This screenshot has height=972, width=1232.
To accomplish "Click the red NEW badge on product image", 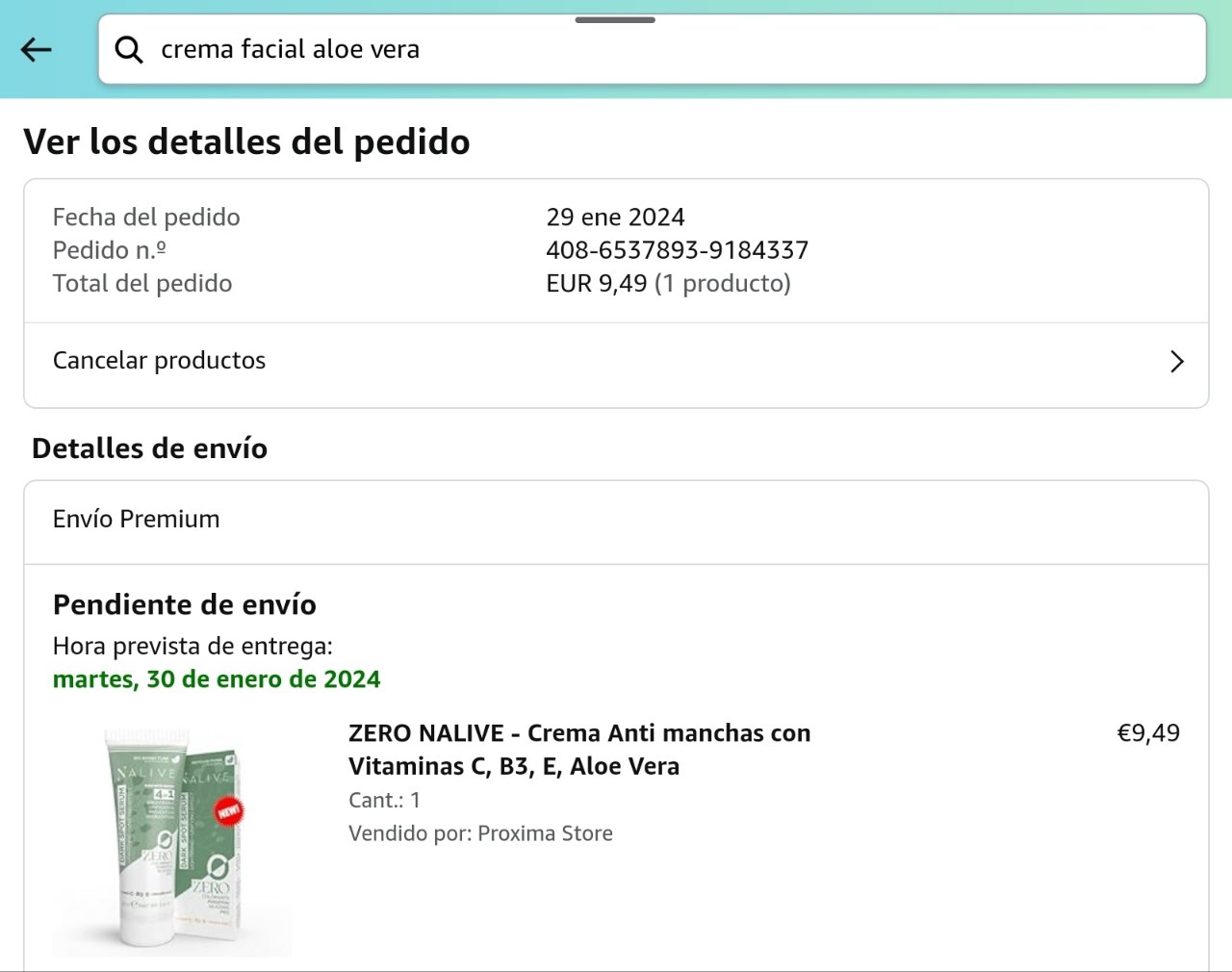I will (228, 811).
